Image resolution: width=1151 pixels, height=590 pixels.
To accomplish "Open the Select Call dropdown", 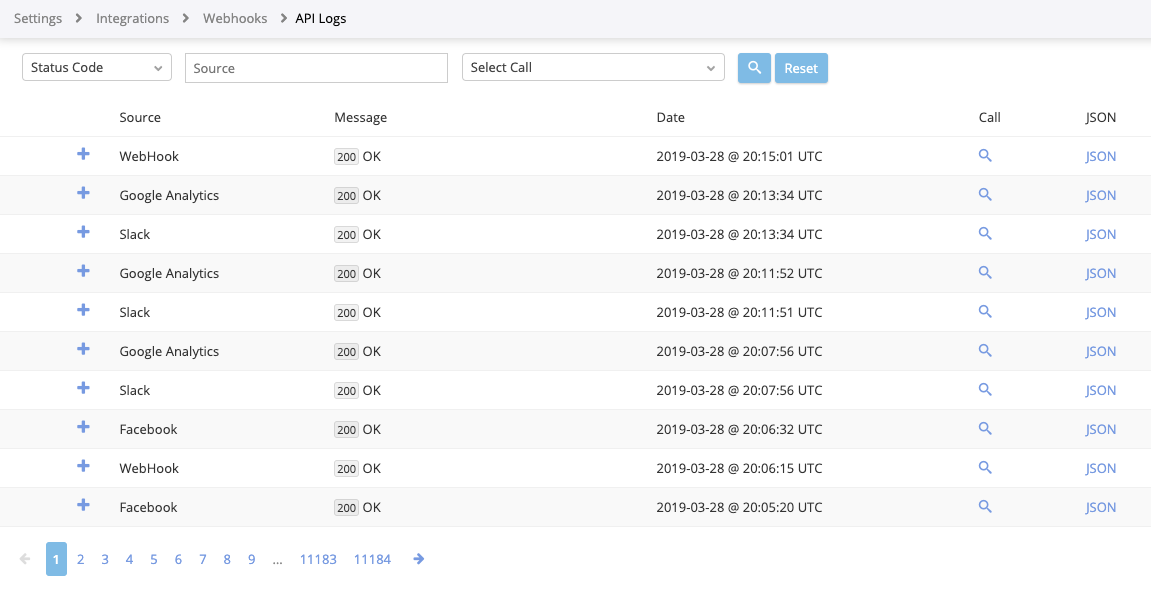I will pyautogui.click(x=593, y=68).
